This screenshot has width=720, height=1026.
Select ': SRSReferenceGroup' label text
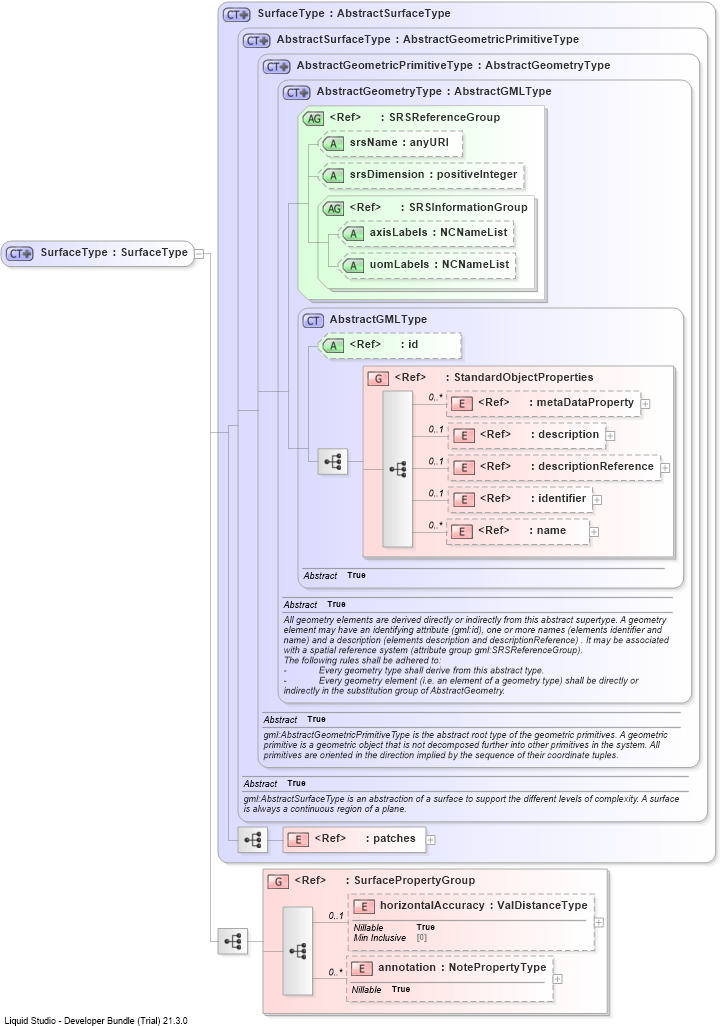(440, 118)
